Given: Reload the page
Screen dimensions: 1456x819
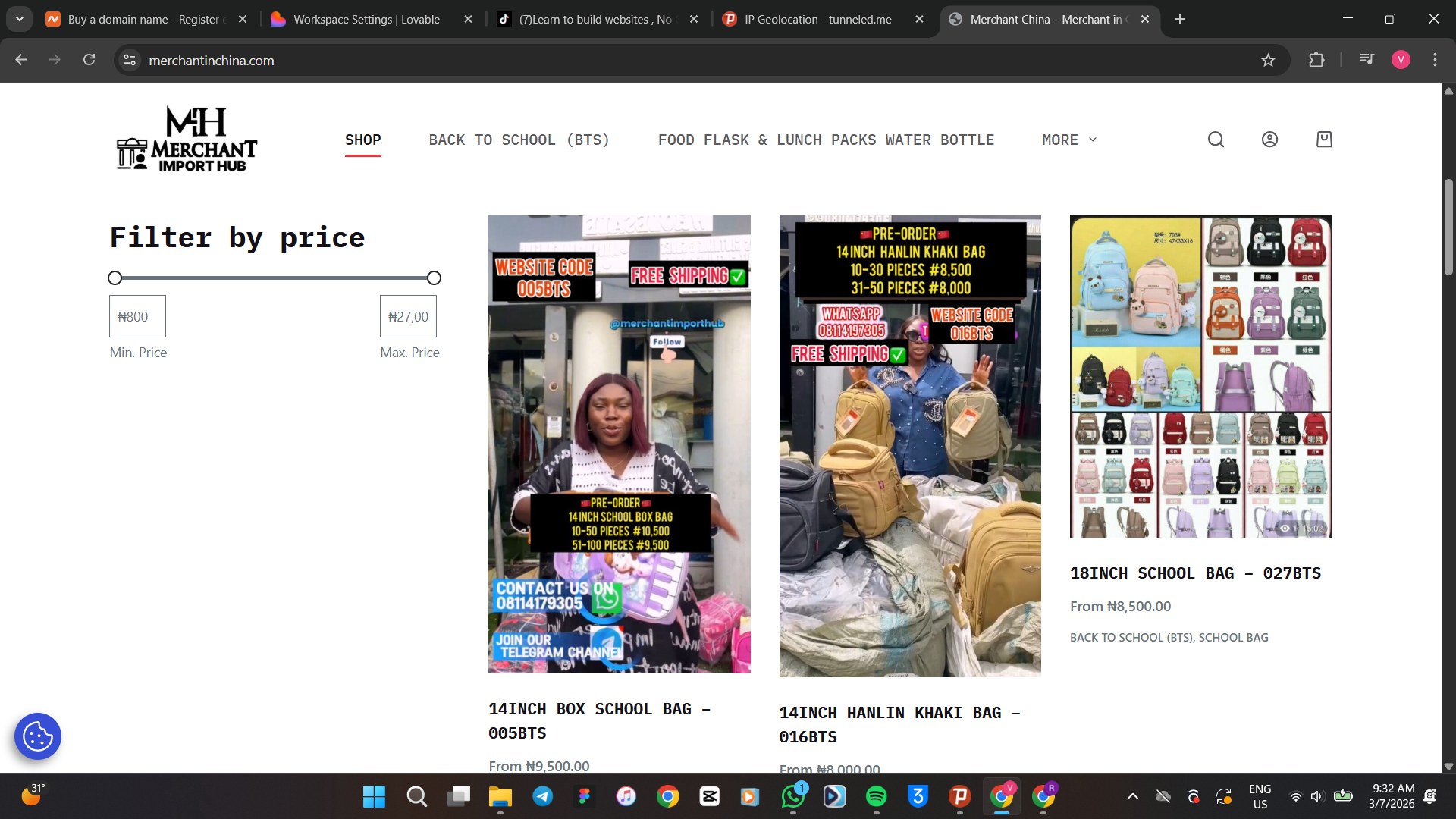Looking at the screenshot, I should pyautogui.click(x=89, y=60).
